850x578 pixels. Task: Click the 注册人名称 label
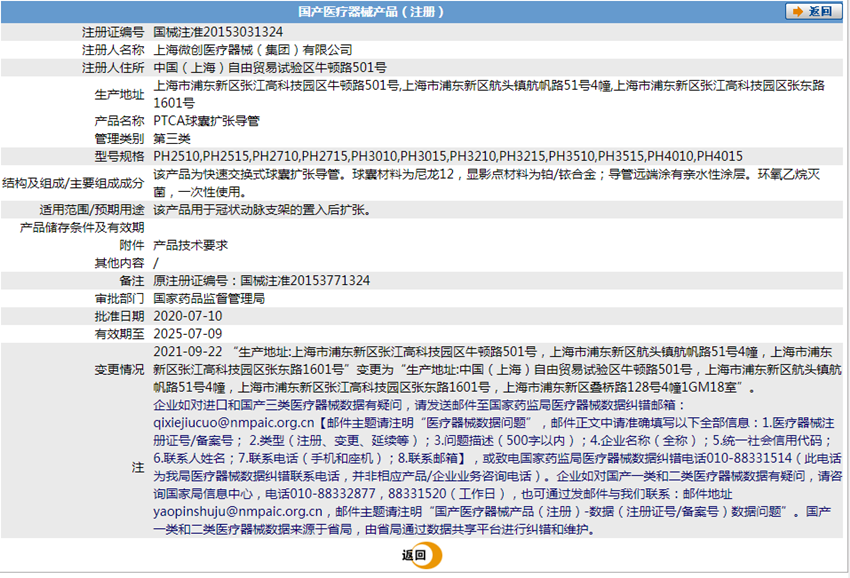pos(113,50)
